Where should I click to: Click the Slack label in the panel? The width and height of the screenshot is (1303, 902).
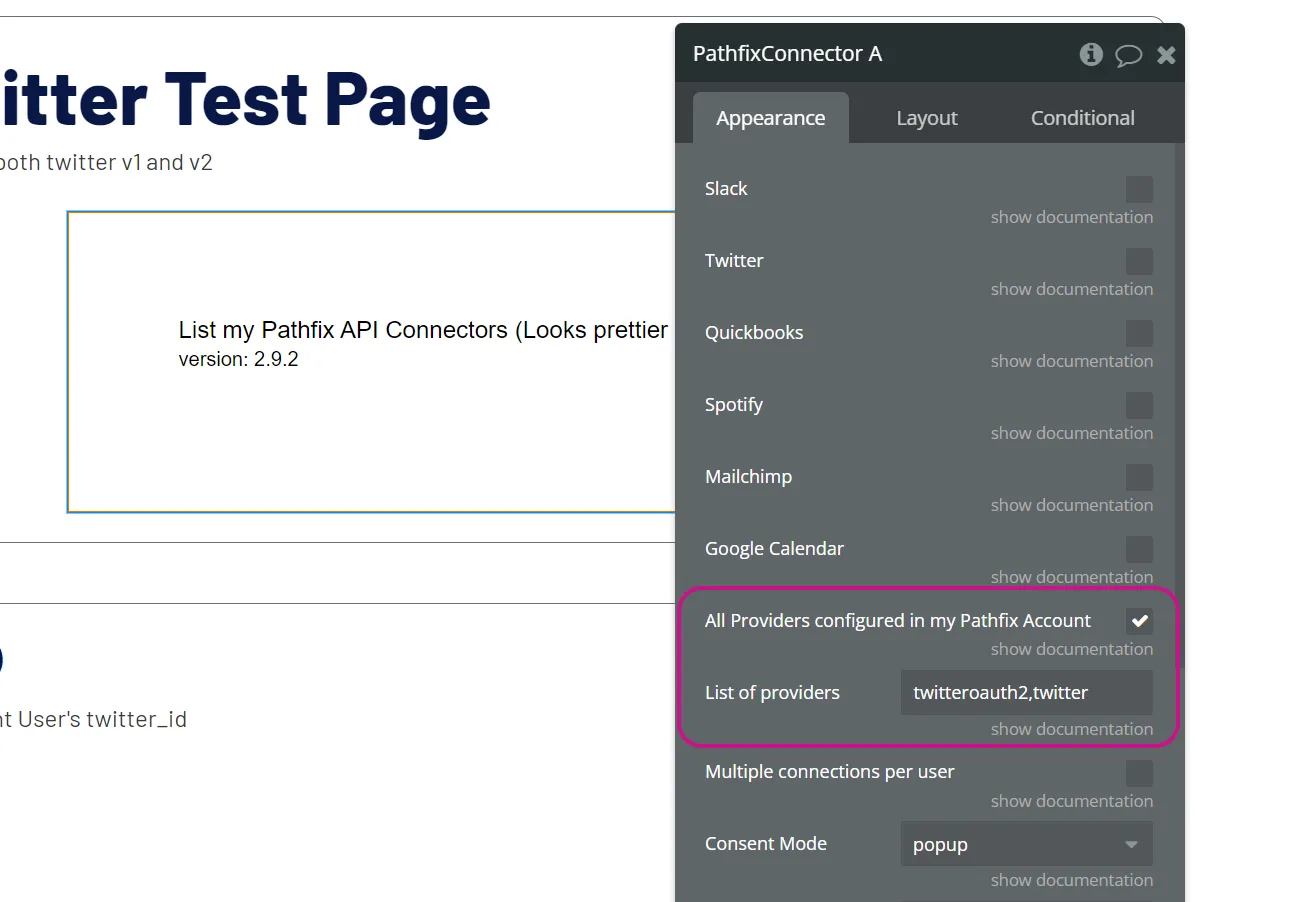pos(726,189)
